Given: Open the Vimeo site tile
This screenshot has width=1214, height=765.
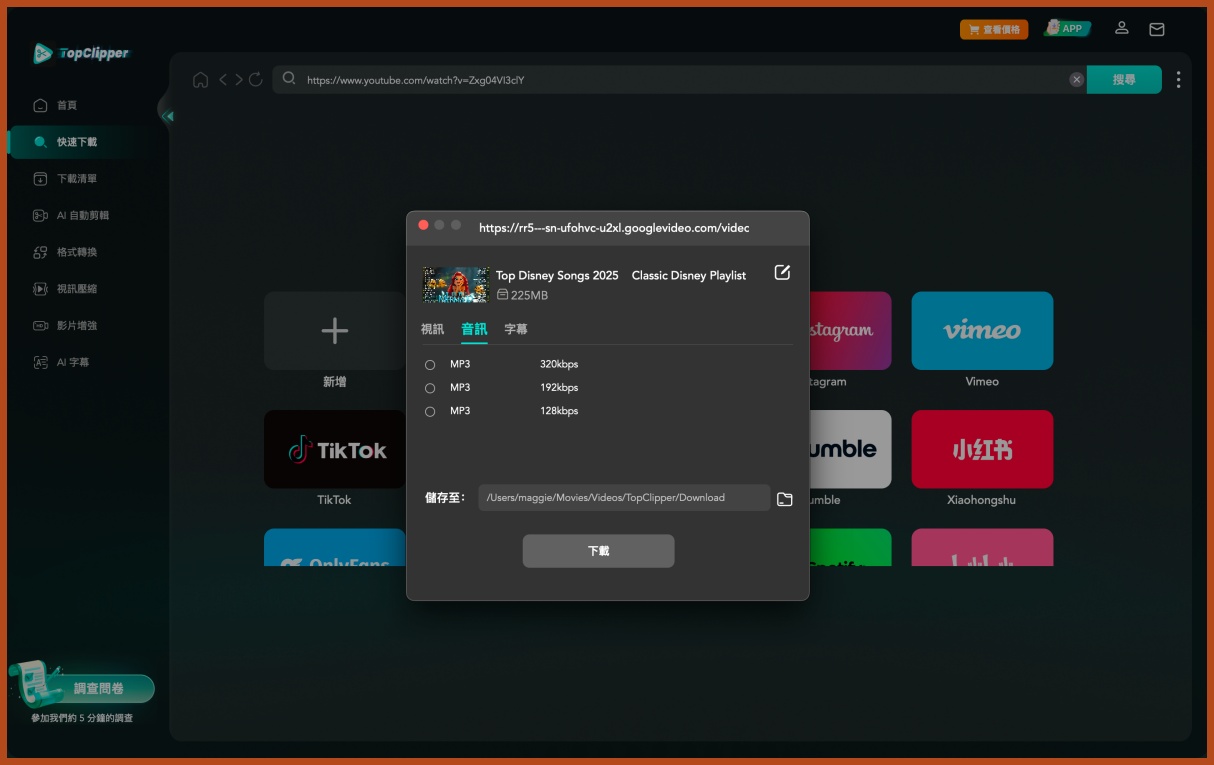Looking at the screenshot, I should coord(981,331).
